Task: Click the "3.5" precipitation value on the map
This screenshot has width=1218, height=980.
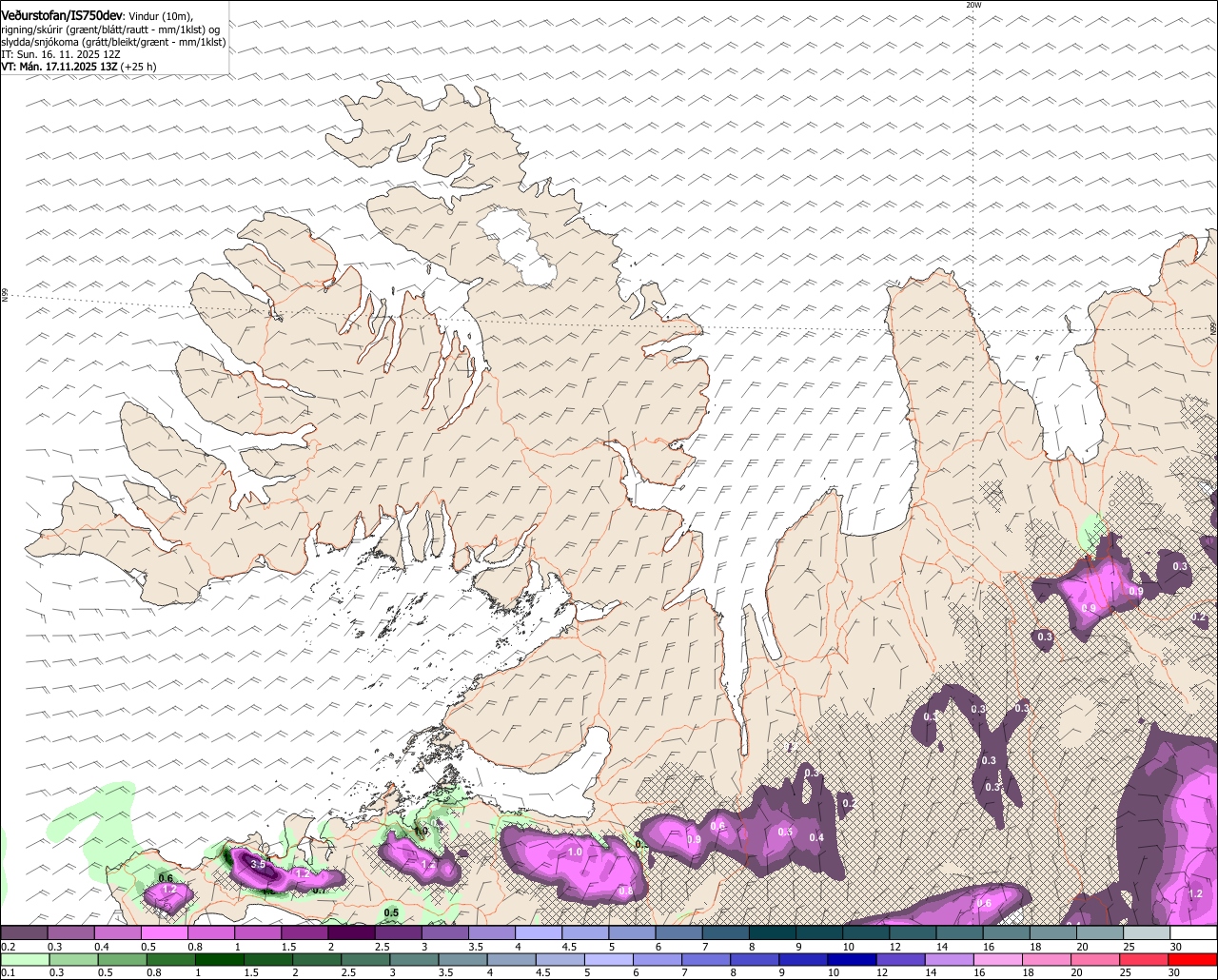Action: 257,864
